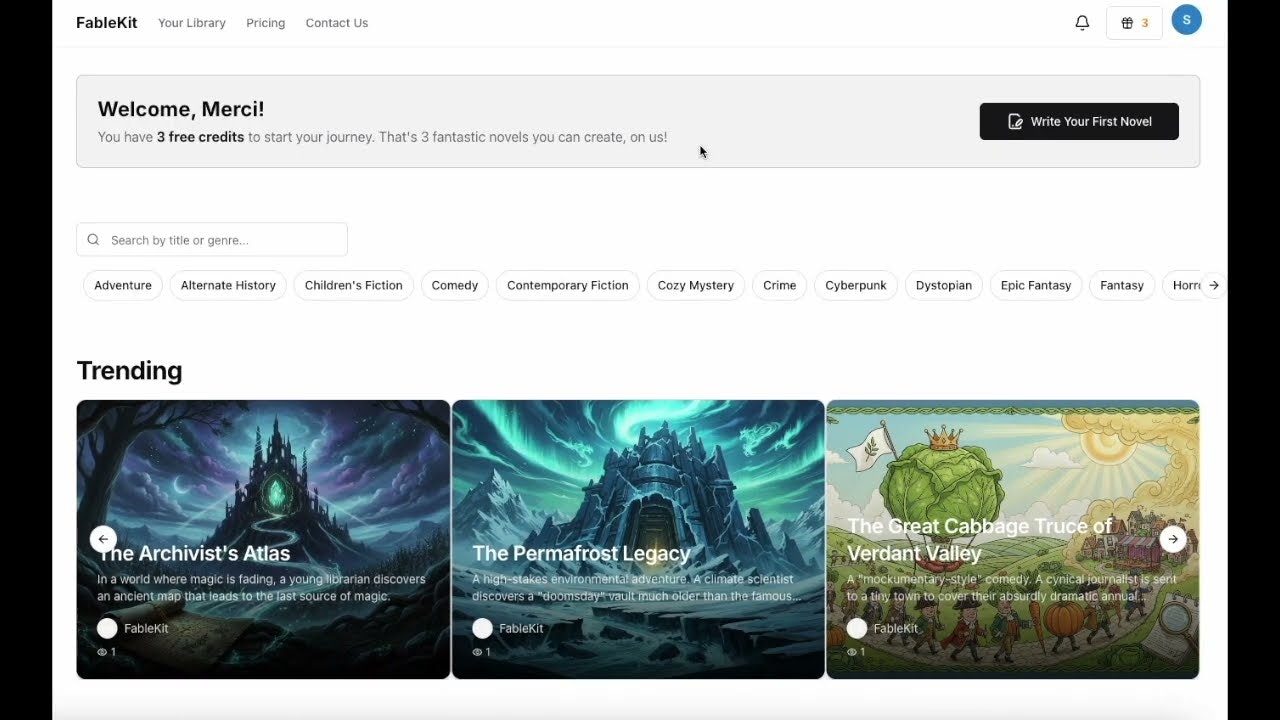
Task: Select Pricing in the top menu
Action: [x=265, y=22]
